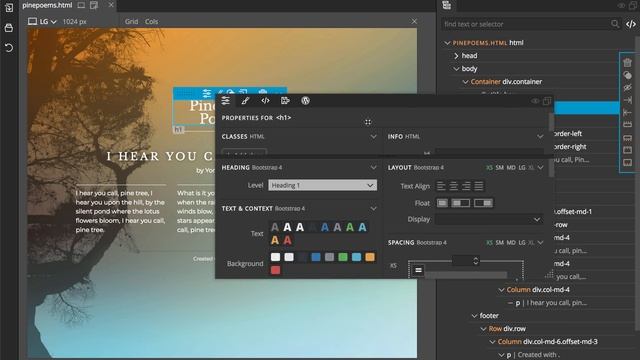Viewport: 640px width, 360px height.
Task: Click the save/print icon in the left sidebar
Action: pyautogui.click(x=9, y=28)
